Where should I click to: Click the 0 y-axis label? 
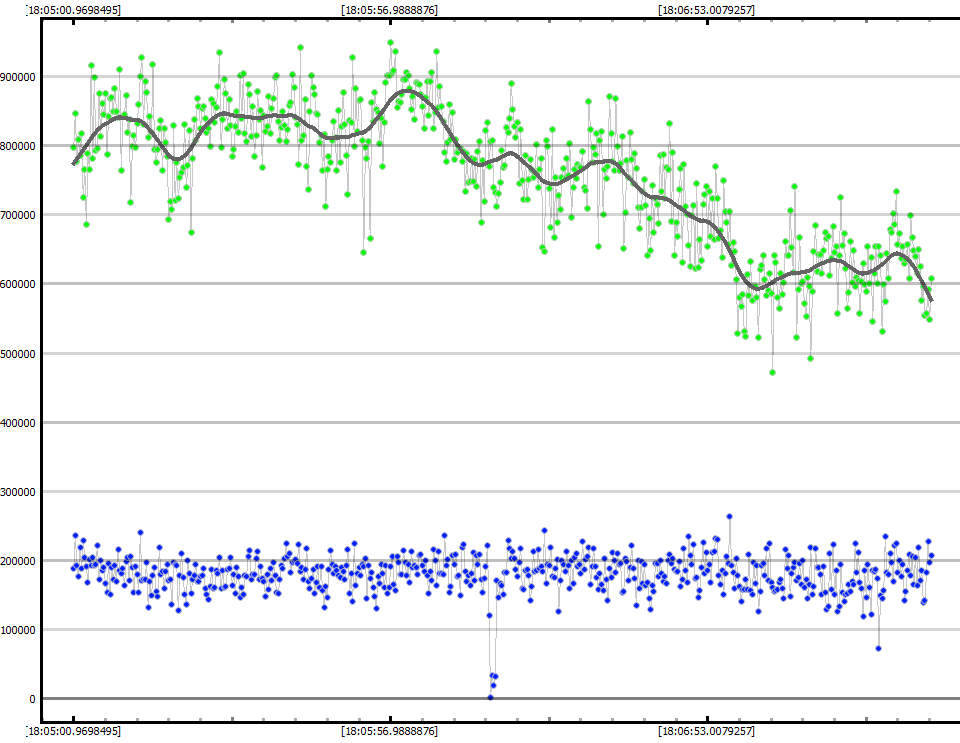point(33,699)
